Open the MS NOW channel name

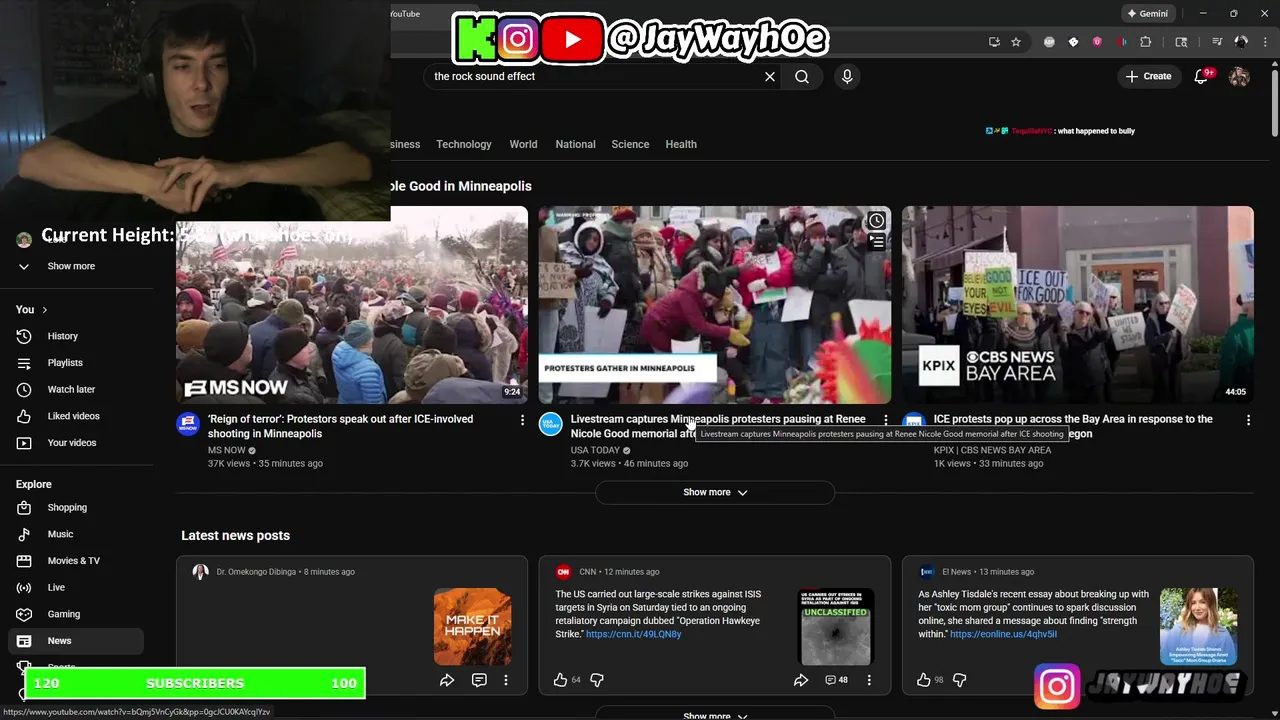pyautogui.click(x=226, y=450)
